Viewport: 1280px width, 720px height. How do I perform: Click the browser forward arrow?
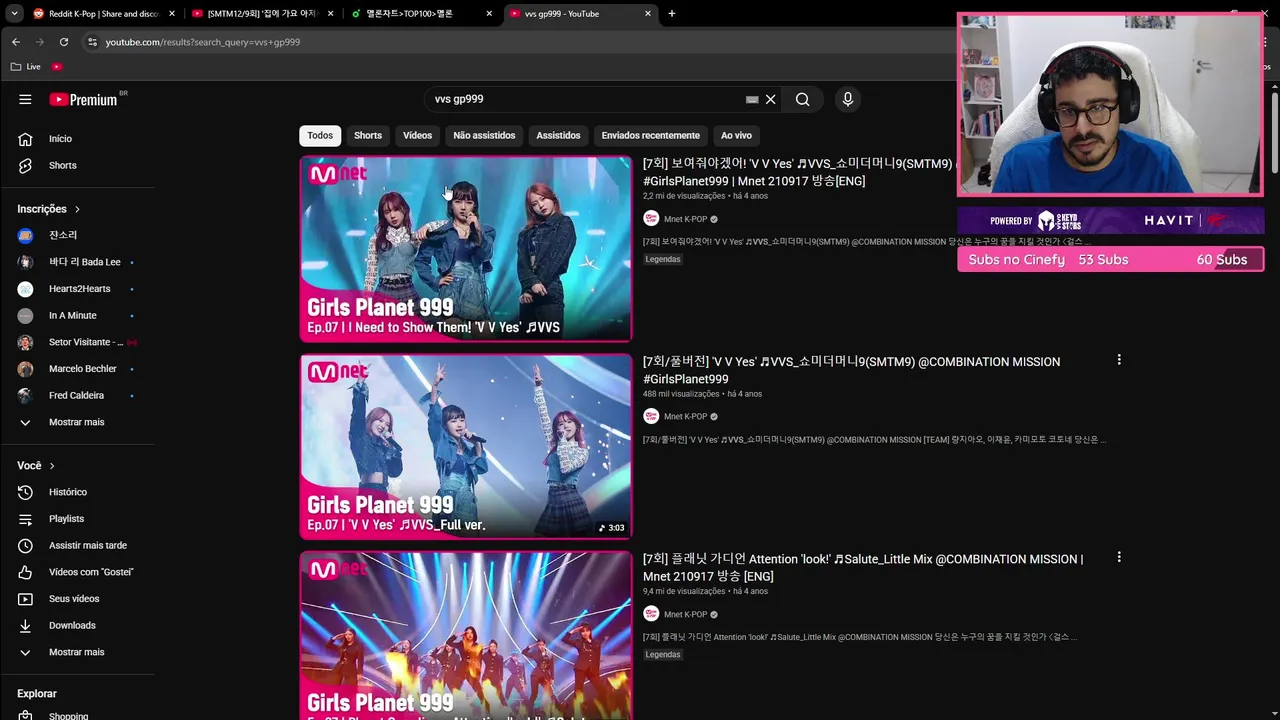(40, 42)
